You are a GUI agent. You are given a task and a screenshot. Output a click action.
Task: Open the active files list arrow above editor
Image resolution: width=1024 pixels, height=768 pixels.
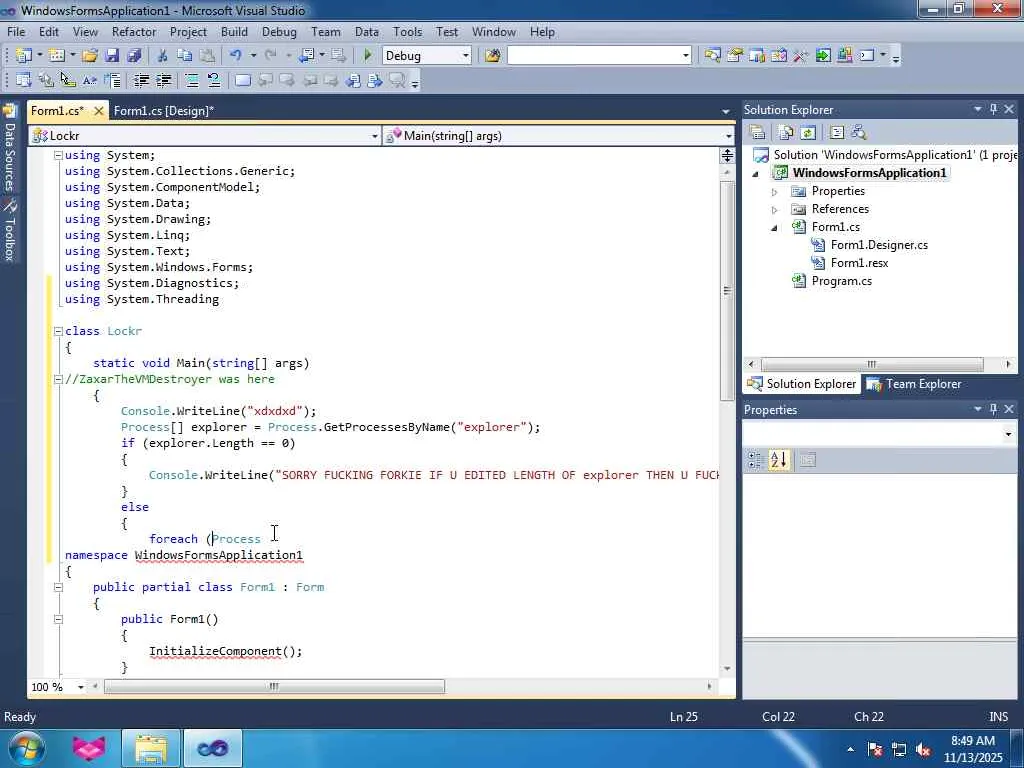(x=726, y=112)
